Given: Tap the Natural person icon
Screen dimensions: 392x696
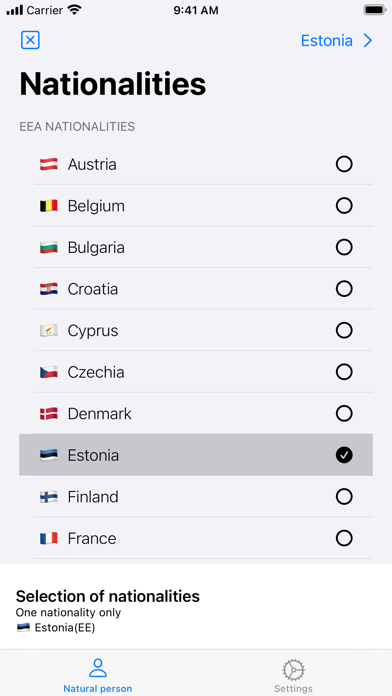Looking at the screenshot, I should [98, 668].
